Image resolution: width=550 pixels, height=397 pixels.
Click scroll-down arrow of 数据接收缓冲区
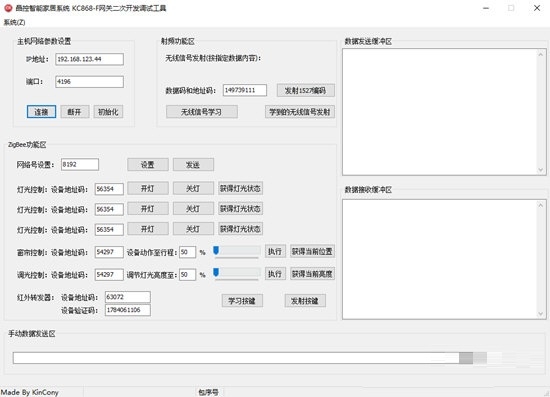[541, 314]
